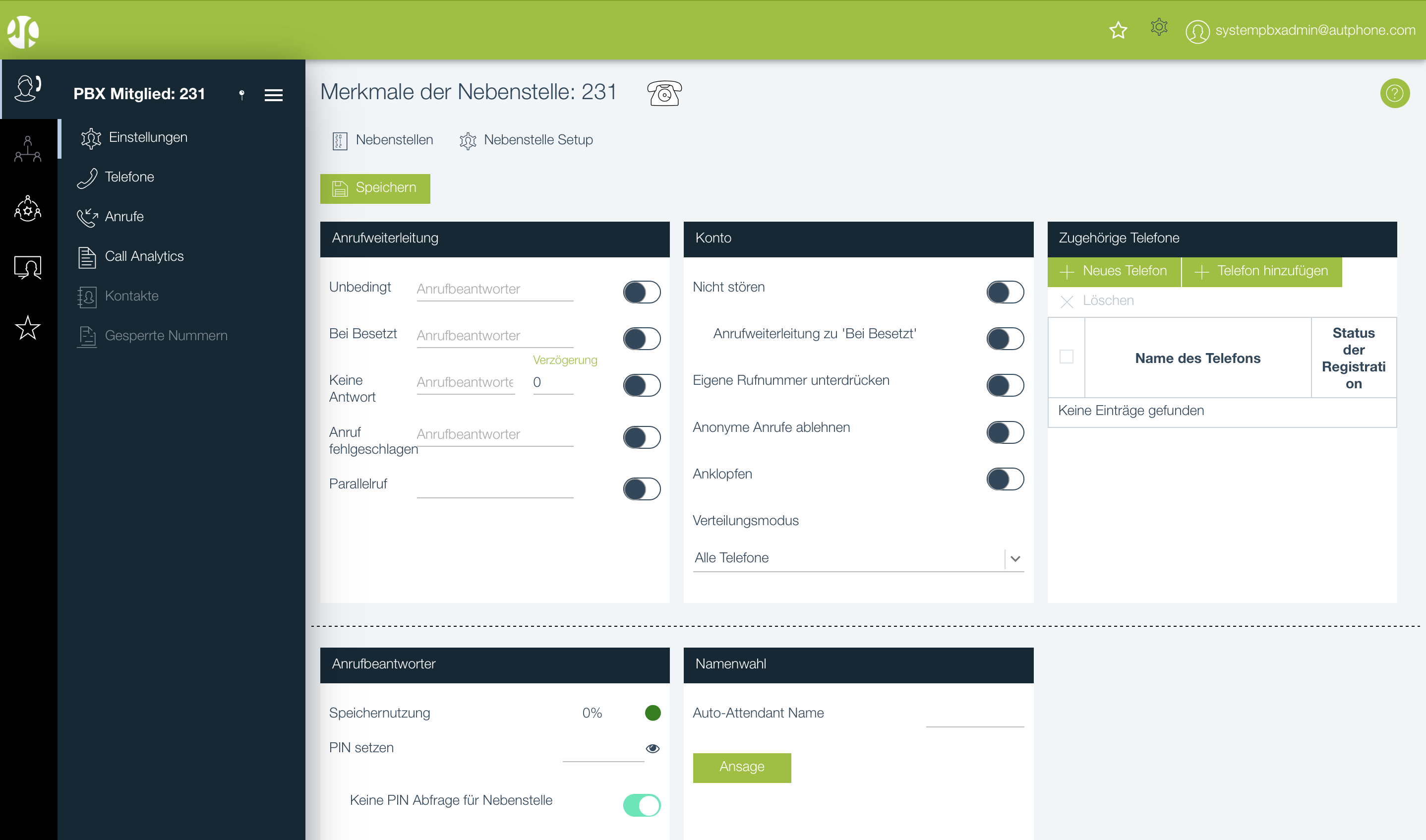Open the hamburger menu next to PBX Mitglied
Screen dimensions: 1426x840
point(273,95)
